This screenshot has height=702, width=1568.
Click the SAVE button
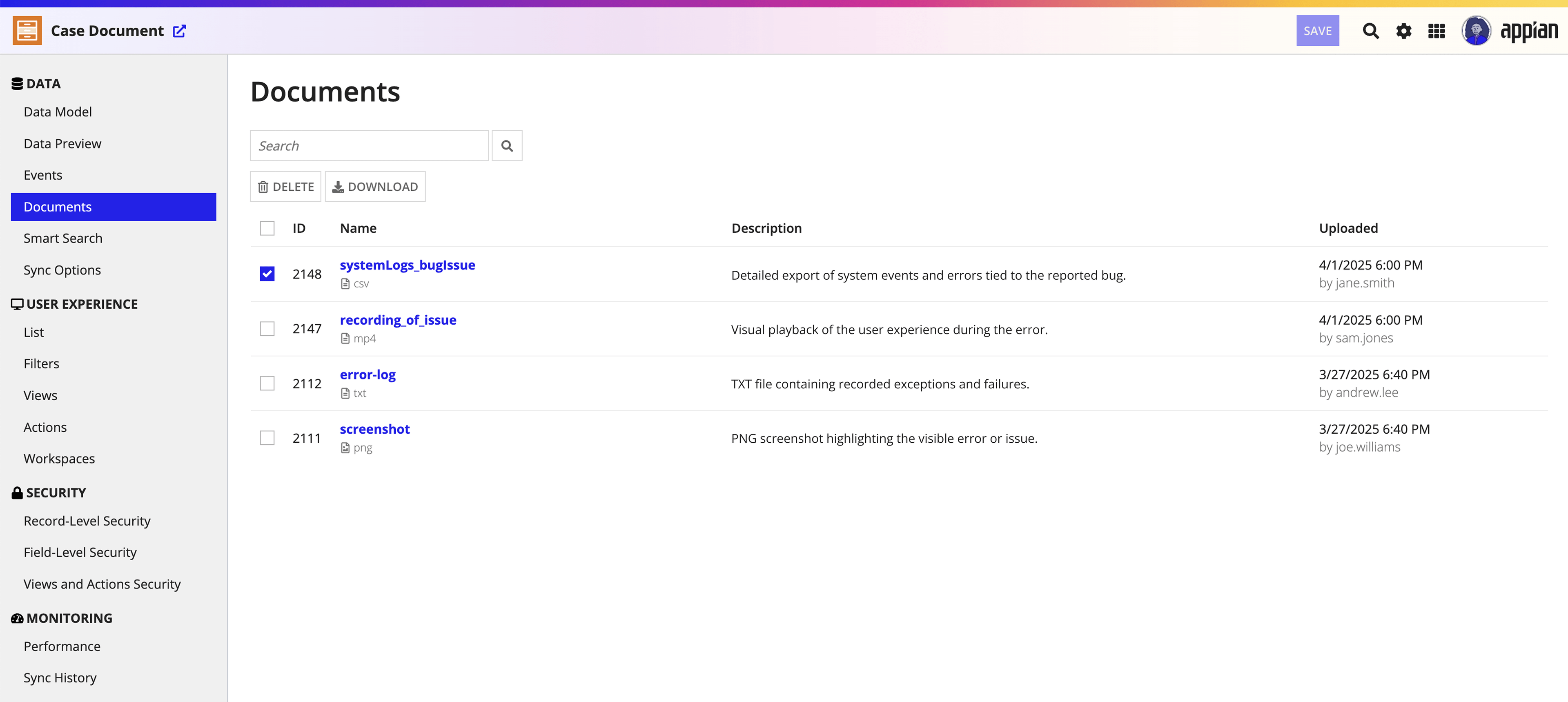pyautogui.click(x=1317, y=31)
